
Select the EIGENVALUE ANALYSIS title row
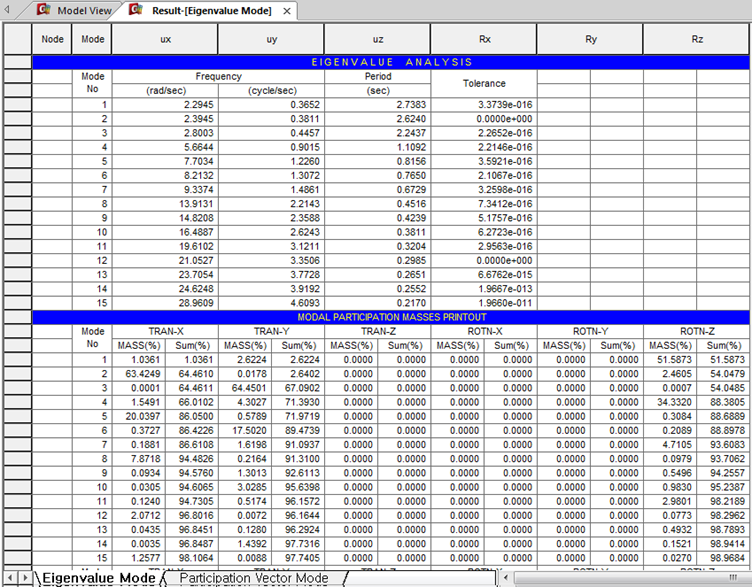[x=391, y=62]
